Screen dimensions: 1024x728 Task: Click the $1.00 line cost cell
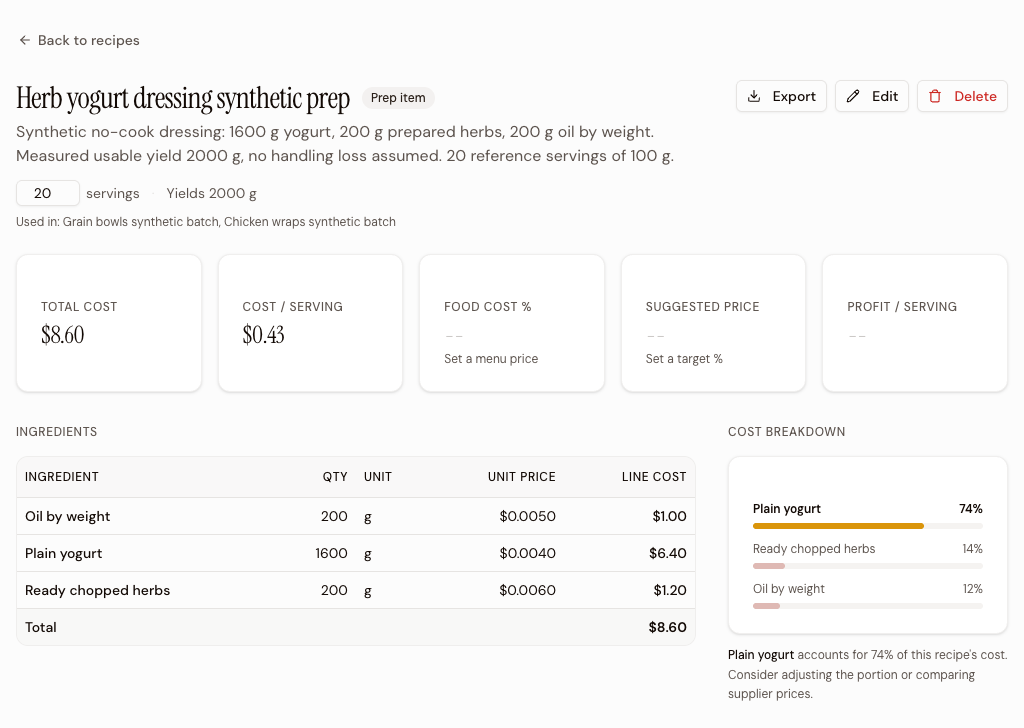point(669,516)
